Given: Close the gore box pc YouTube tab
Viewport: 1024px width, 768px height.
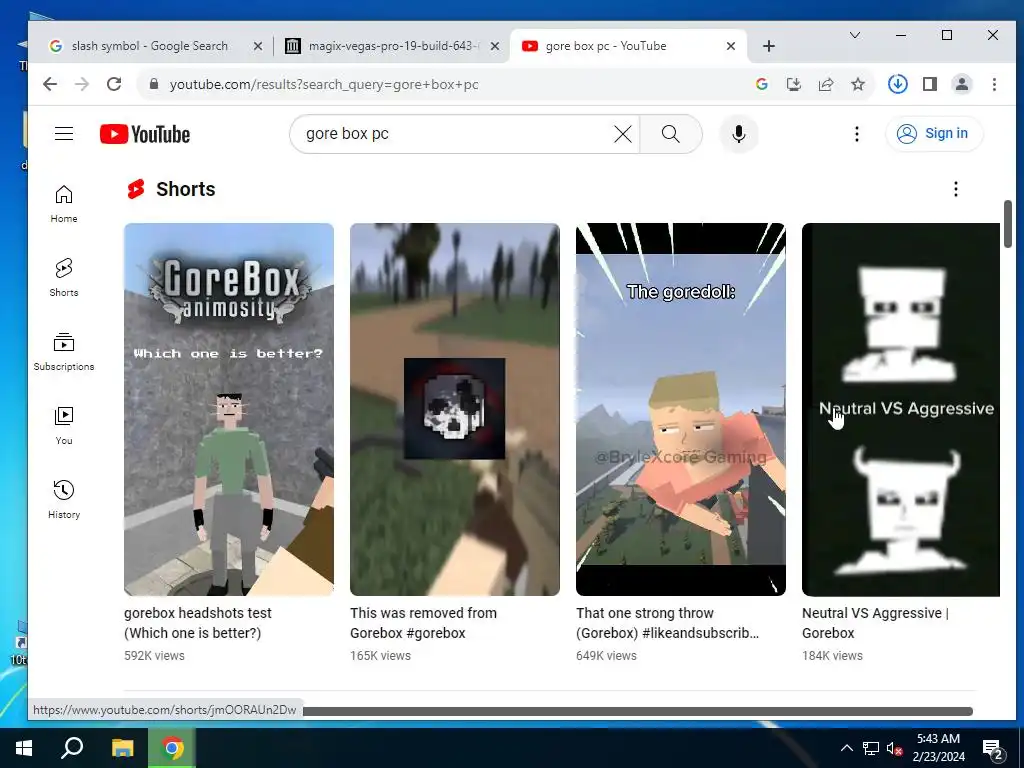Looking at the screenshot, I should click(x=731, y=46).
